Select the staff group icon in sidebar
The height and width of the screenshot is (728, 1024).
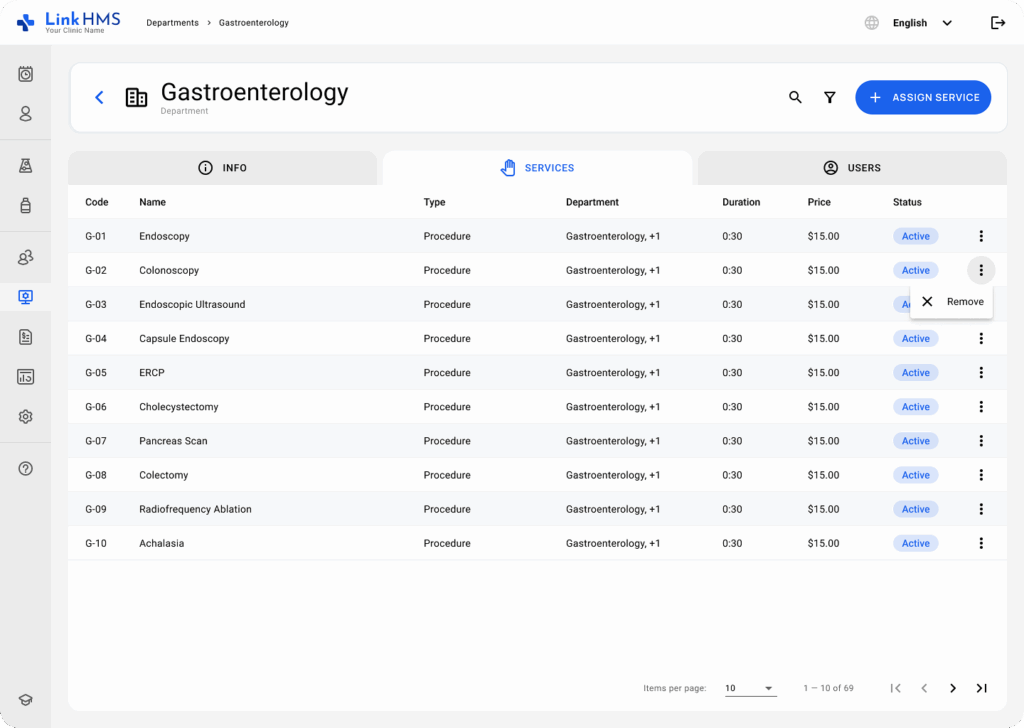pos(25,256)
